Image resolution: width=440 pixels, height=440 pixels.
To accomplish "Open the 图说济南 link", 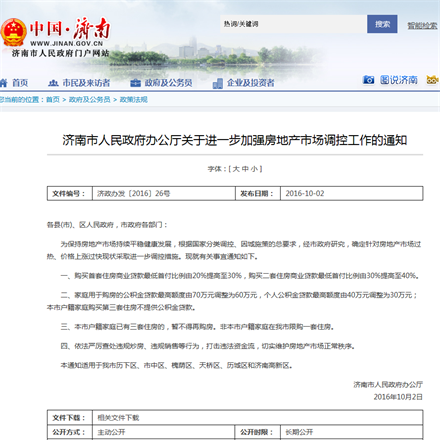I will (399, 80).
